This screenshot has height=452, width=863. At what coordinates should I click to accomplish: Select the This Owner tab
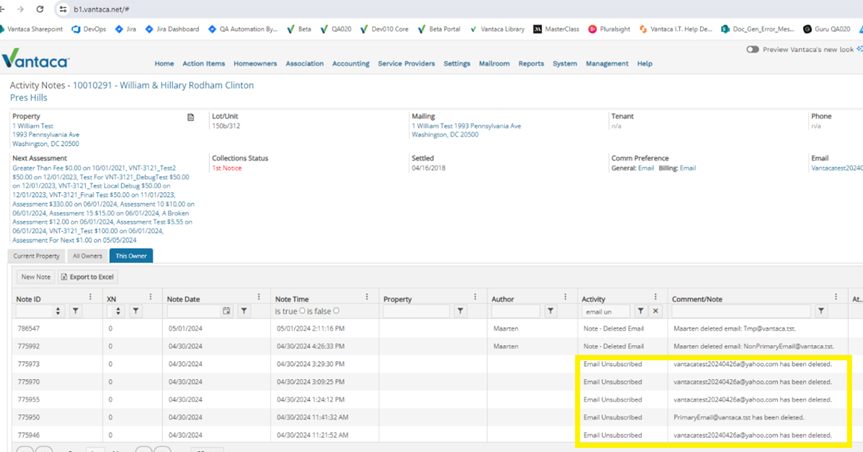pos(131,256)
